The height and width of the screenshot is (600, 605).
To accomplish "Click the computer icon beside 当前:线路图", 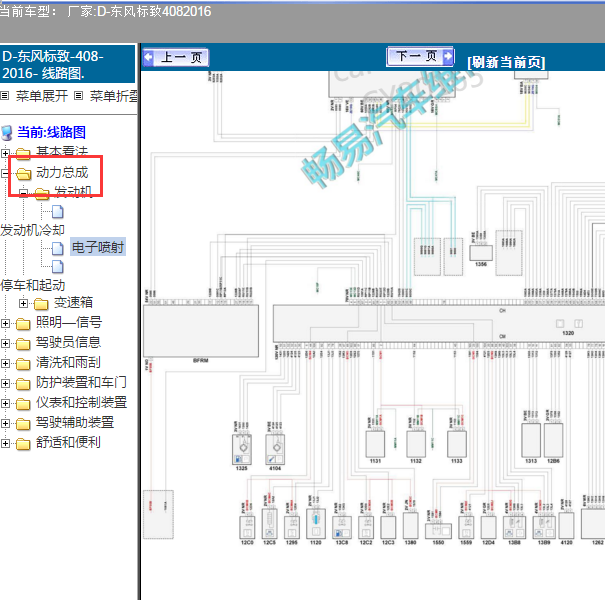I will [7, 133].
